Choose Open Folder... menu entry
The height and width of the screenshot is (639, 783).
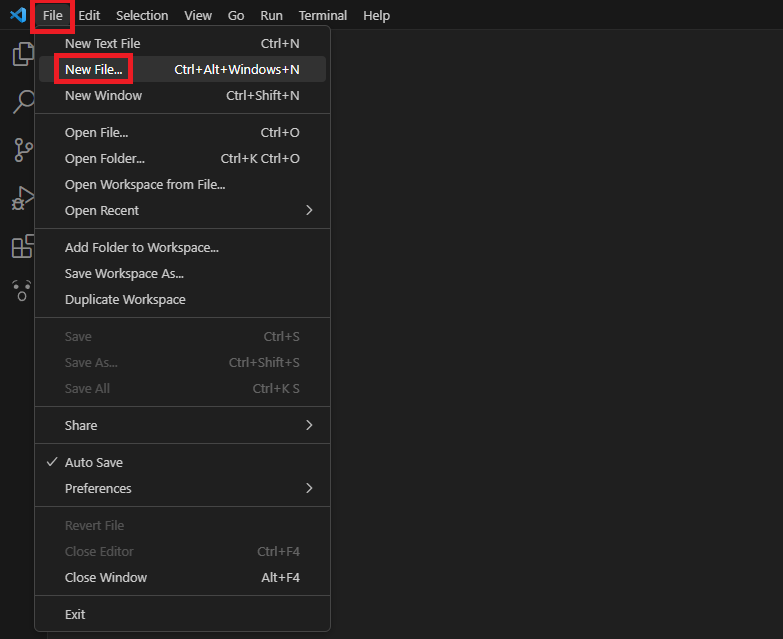[x=104, y=158]
